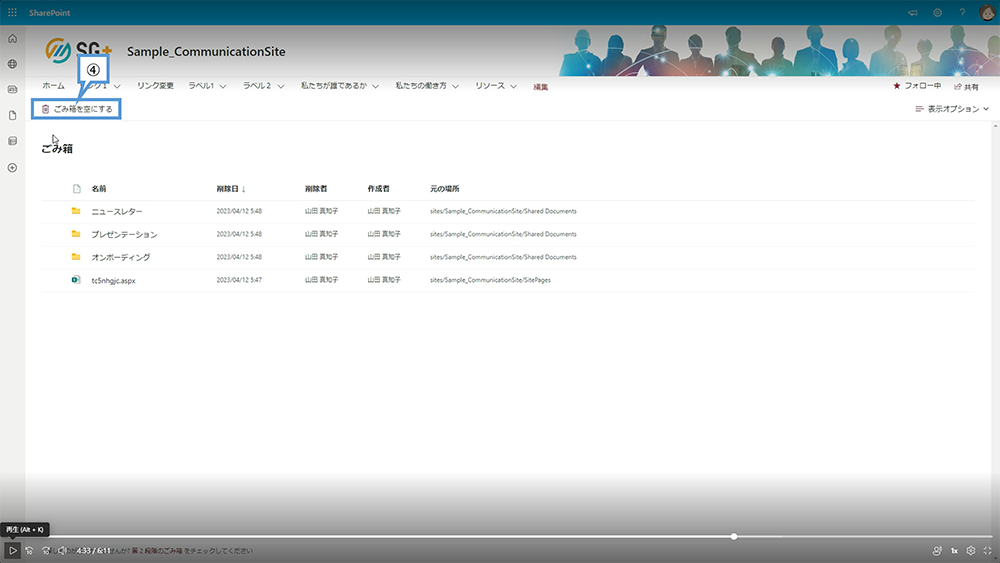
Task: Click the audio track person icon in player
Action: pos(936,551)
